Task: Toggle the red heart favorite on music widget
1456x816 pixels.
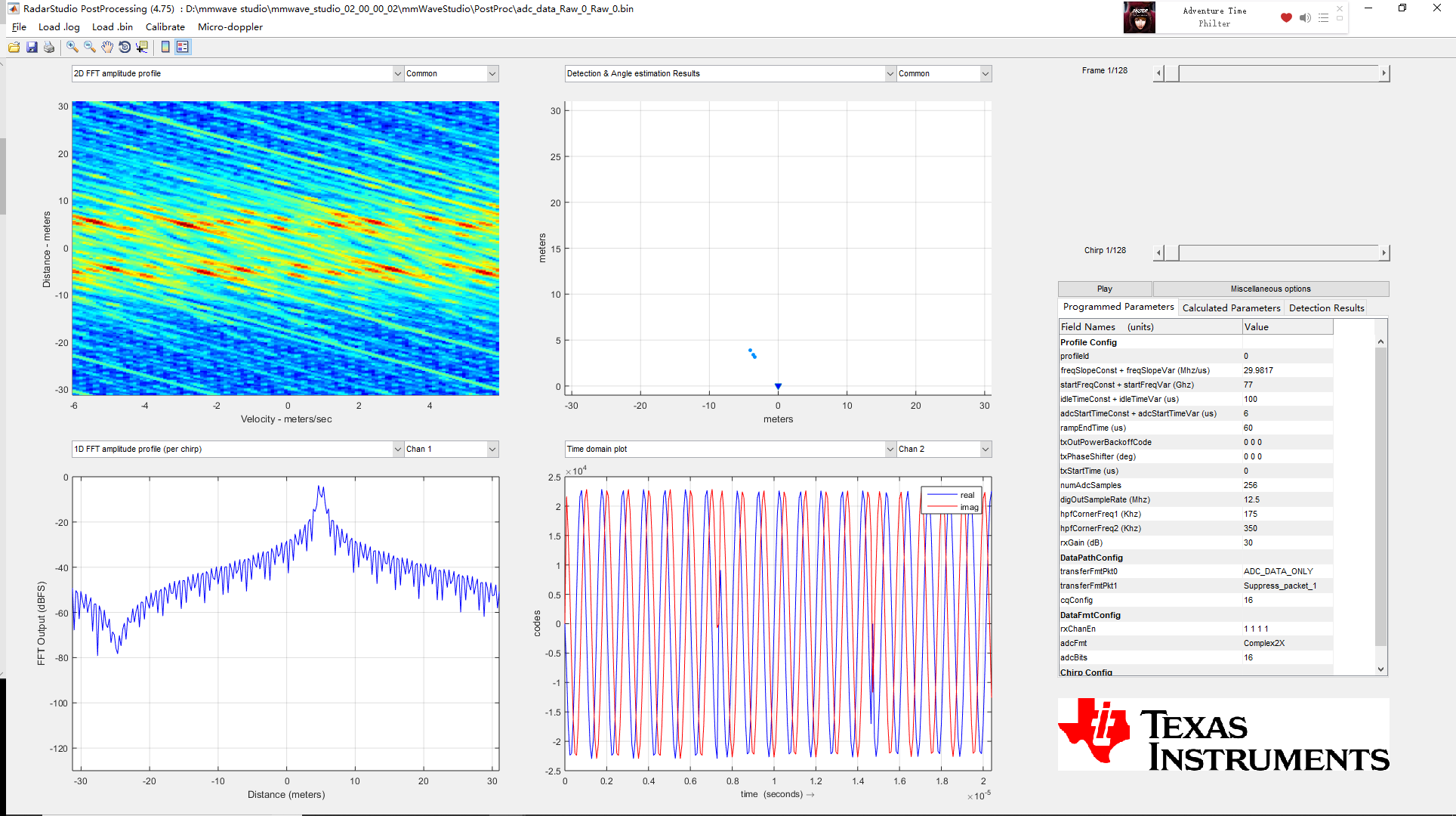Action: coord(1286,17)
